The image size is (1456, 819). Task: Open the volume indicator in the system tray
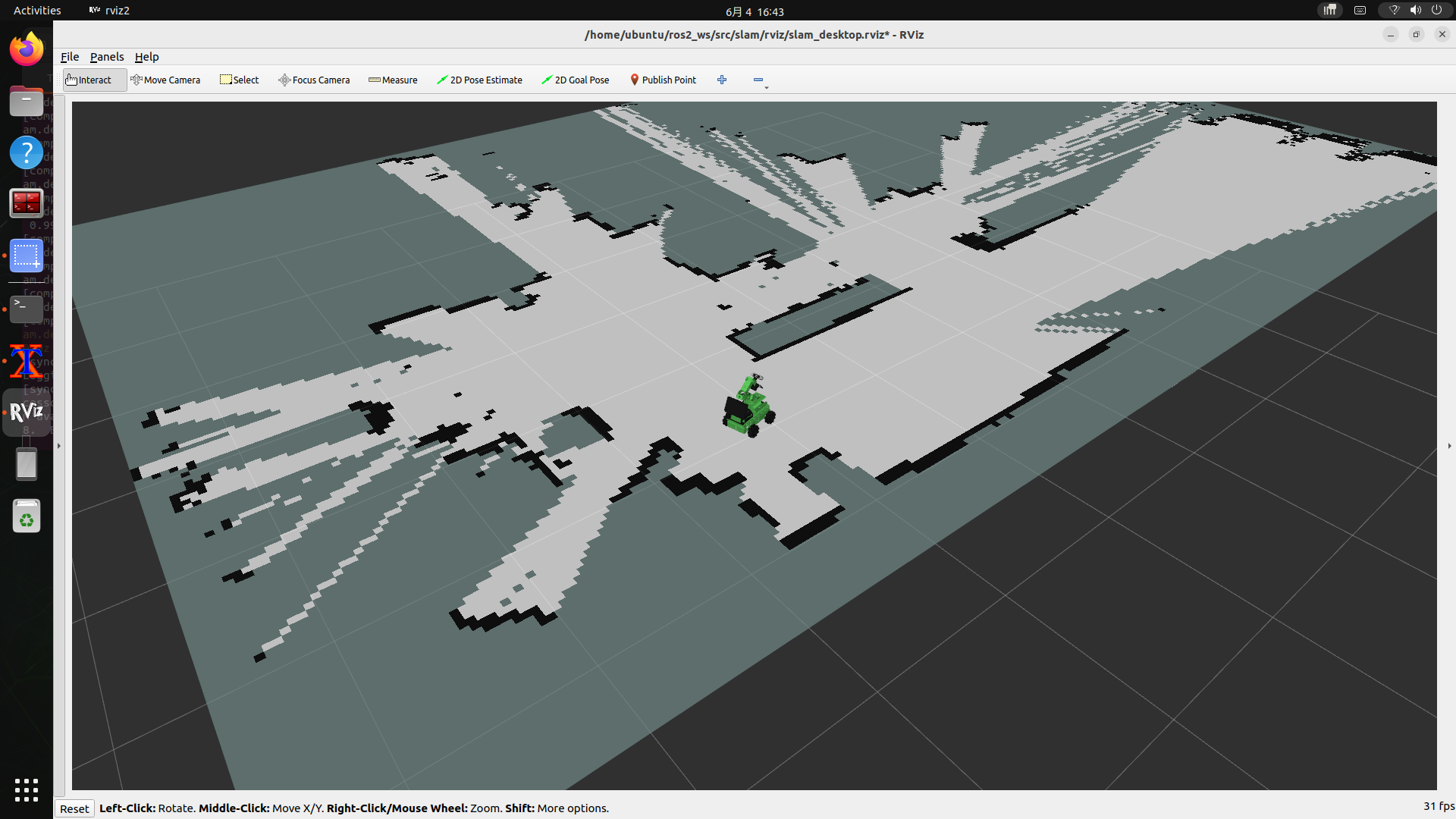pos(1415,11)
